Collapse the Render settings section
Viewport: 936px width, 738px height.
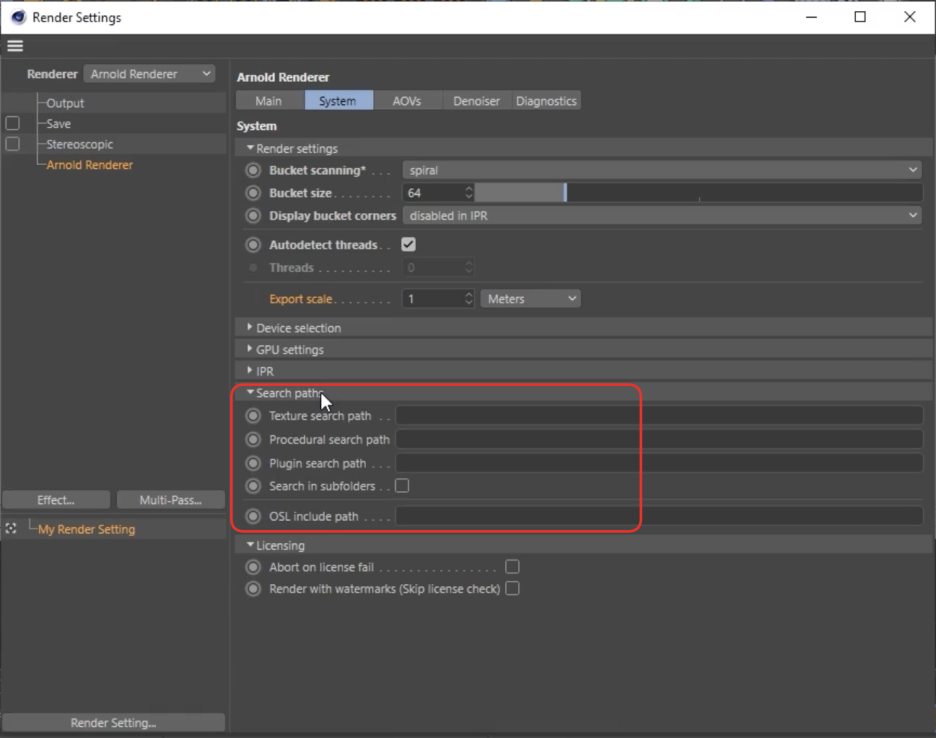pos(250,148)
